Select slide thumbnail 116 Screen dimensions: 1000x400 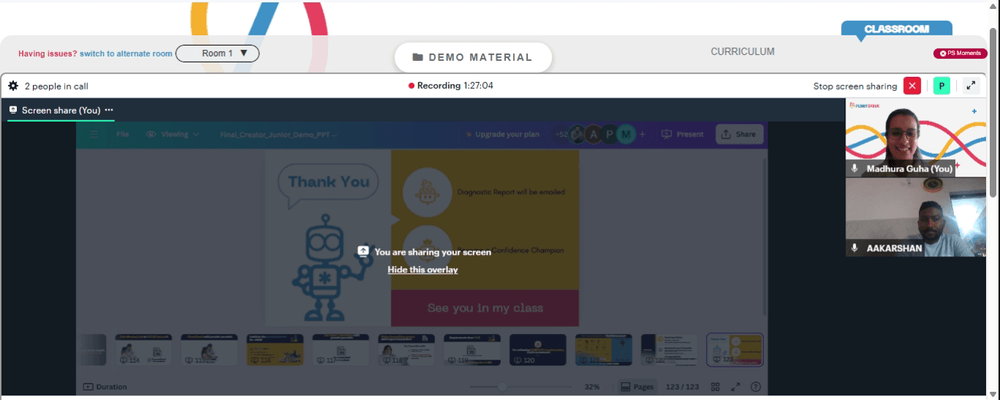(x=275, y=350)
